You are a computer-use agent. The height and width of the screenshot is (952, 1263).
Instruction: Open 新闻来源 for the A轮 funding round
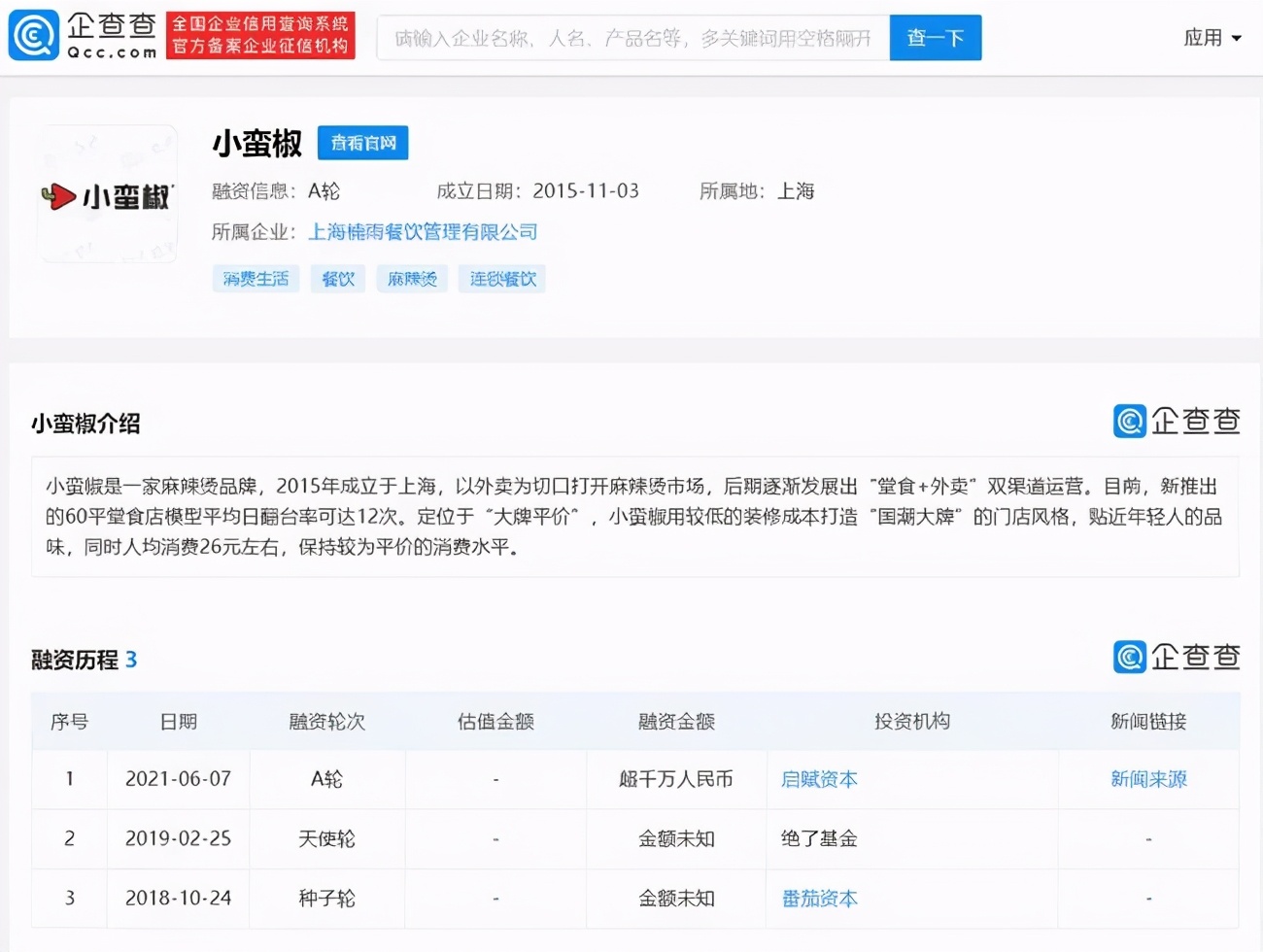click(1149, 778)
